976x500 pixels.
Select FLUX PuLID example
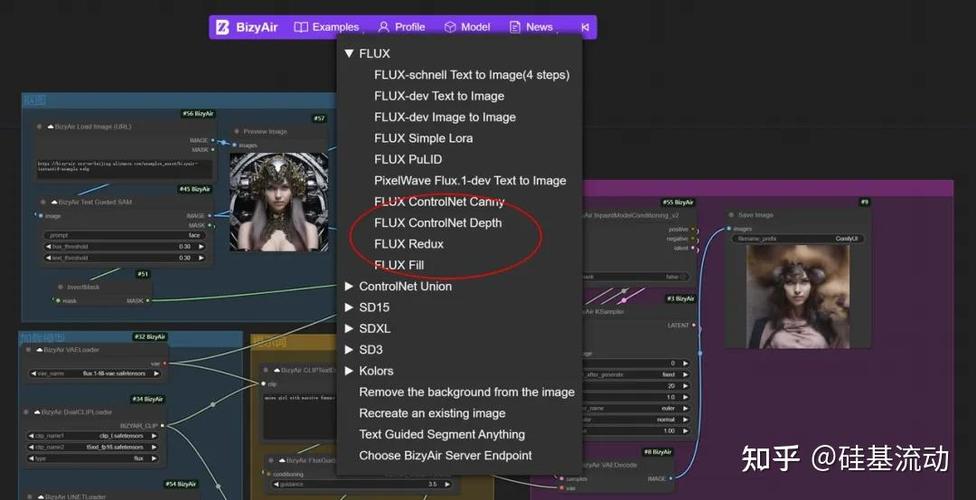click(408, 159)
